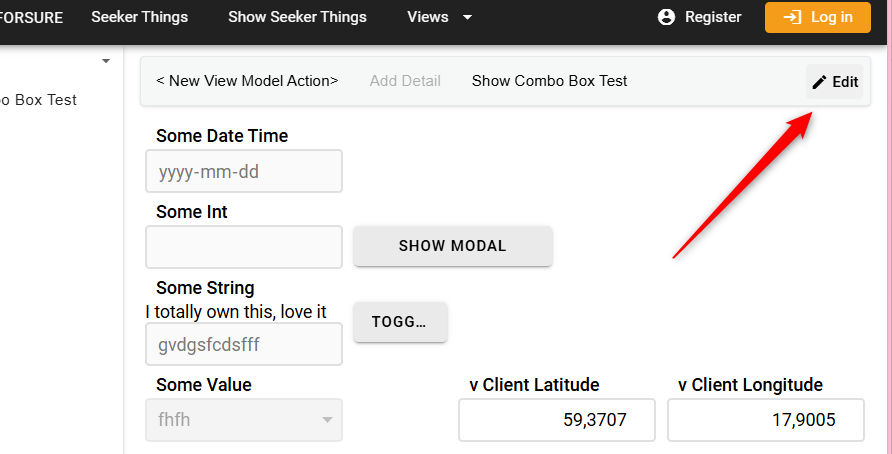This screenshot has height=454, width=892.
Task: Click the greyed-out Add Detail action
Action: [405, 81]
